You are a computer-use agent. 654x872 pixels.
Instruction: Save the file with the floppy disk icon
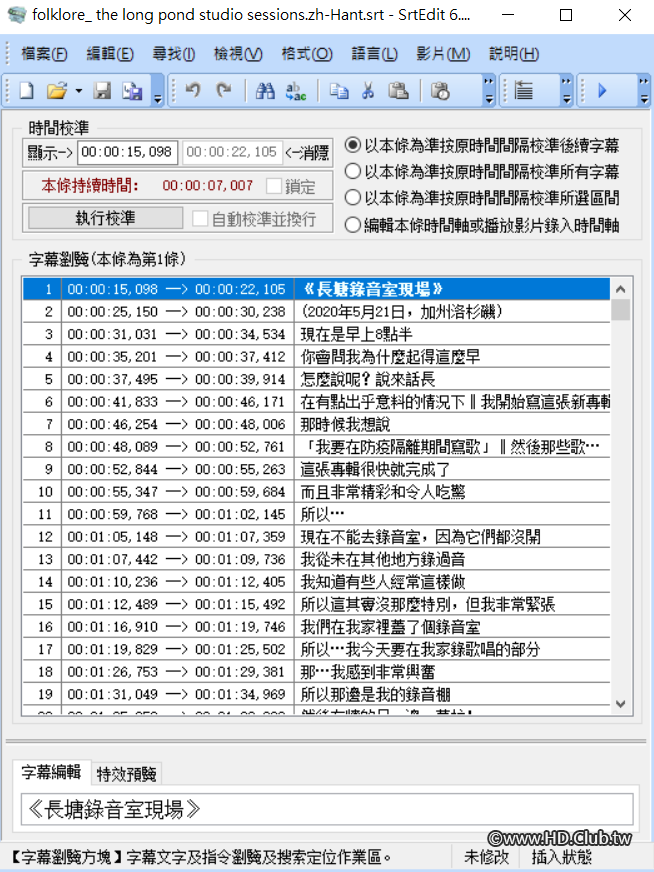[102, 90]
